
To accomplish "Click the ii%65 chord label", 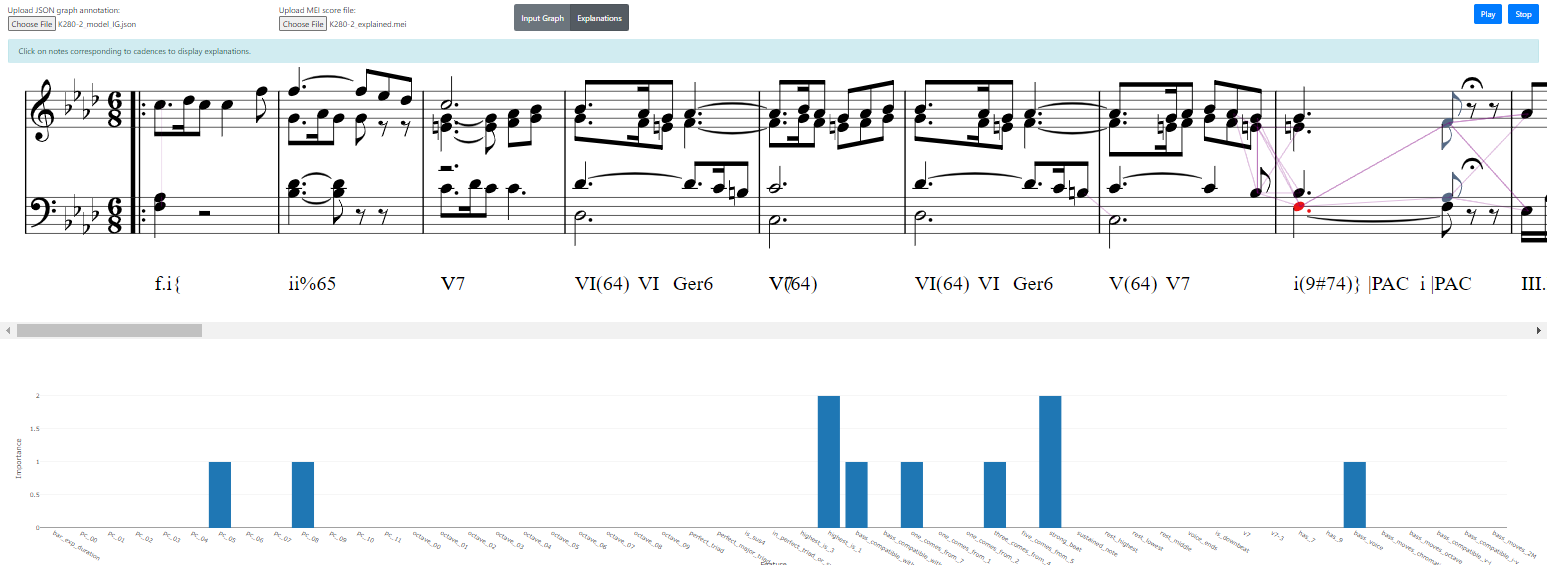I will pyautogui.click(x=312, y=284).
